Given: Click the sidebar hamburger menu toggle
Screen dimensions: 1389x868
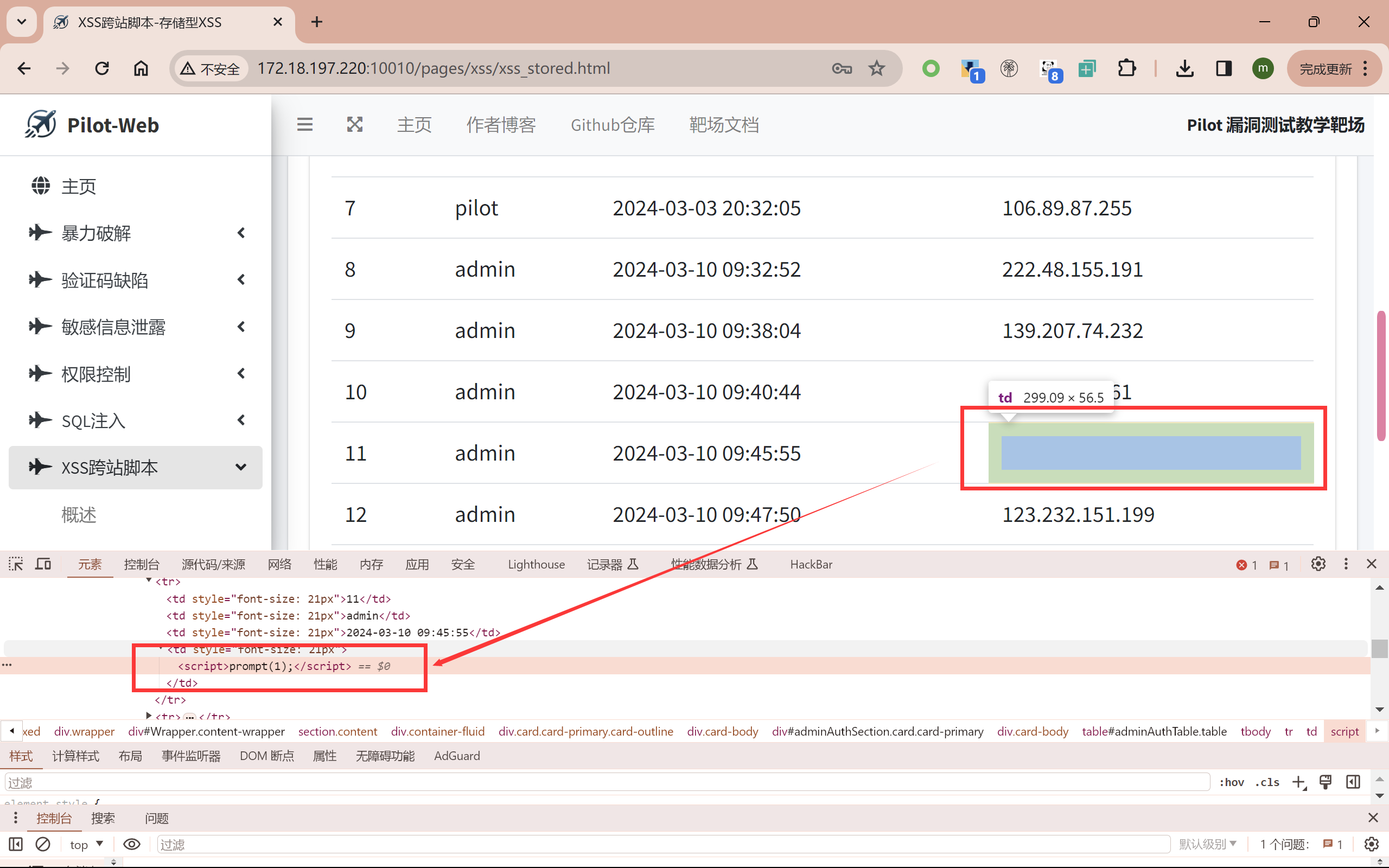Looking at the screenshot, I should pos(305,124).
